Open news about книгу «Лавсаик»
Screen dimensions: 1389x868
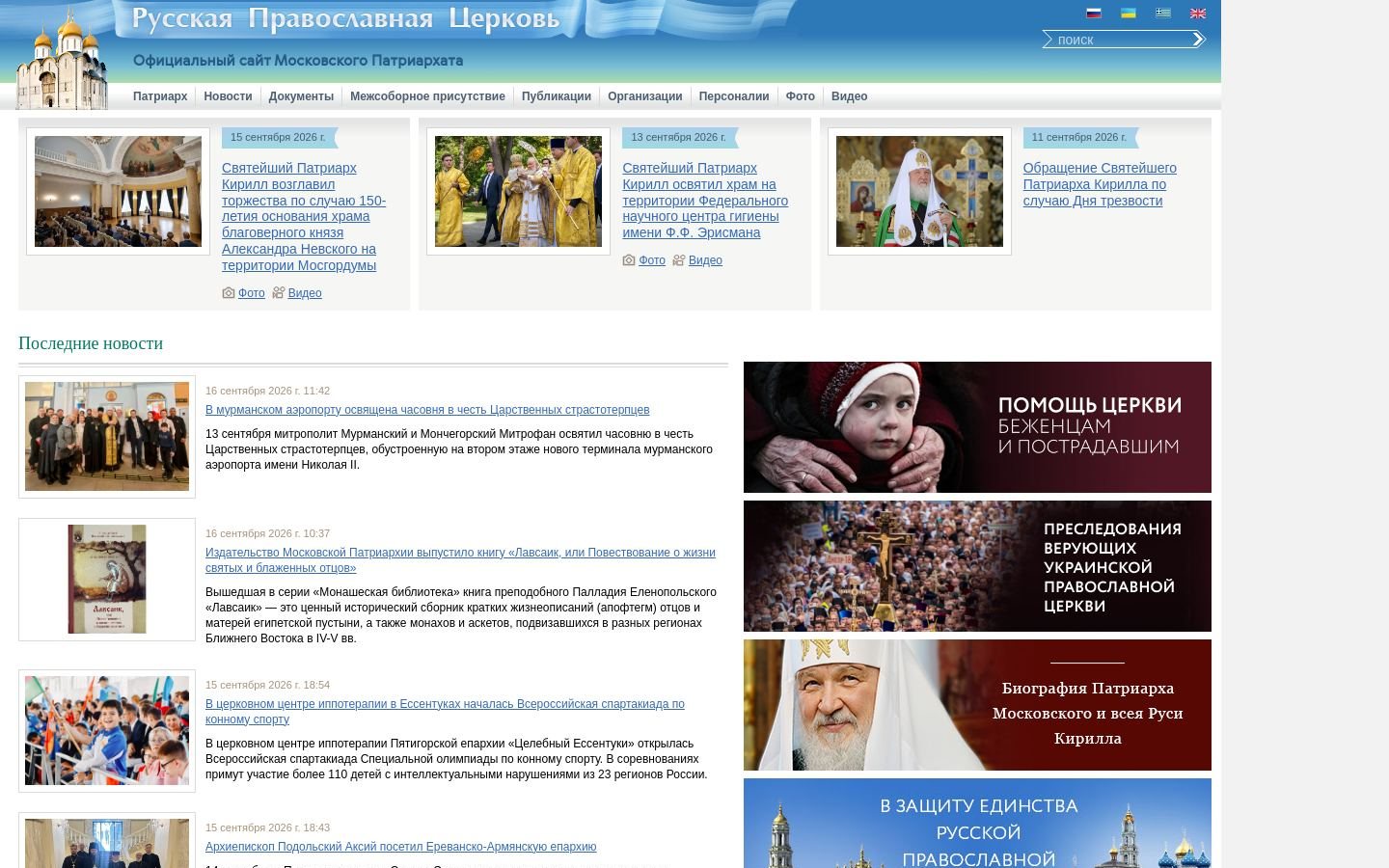coord(460,560)
